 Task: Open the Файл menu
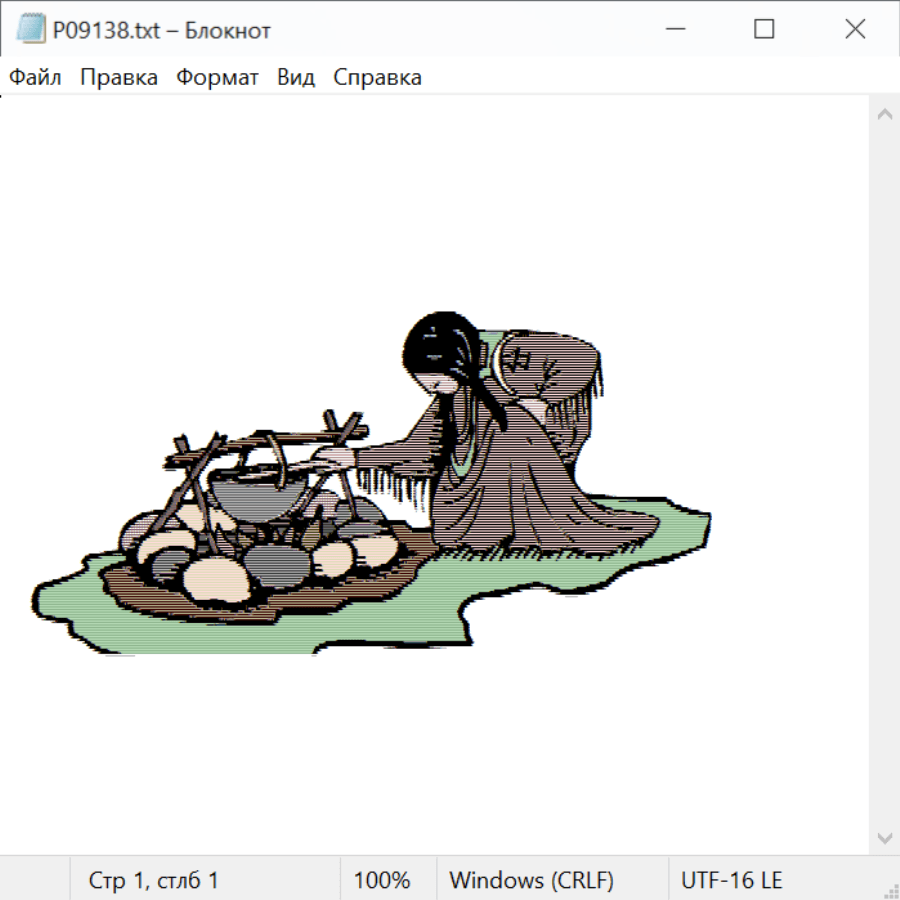(36, 78)
